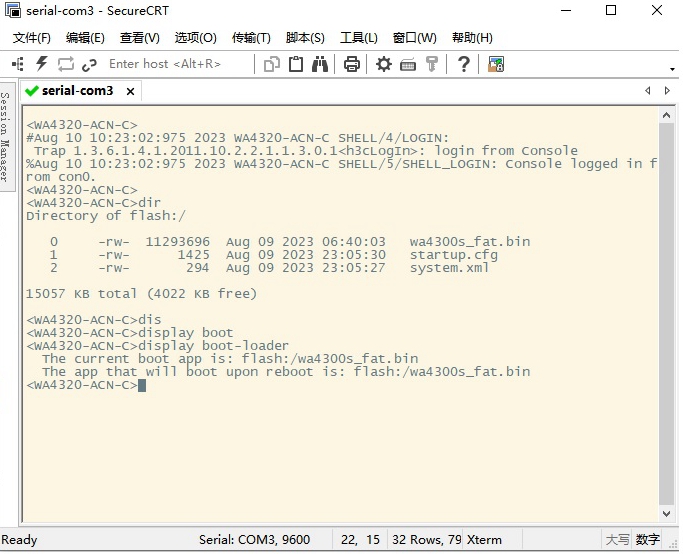683x554 pixels.
Task: Click the terminal scrollbar down arrow
Action: tap(666, 513)
